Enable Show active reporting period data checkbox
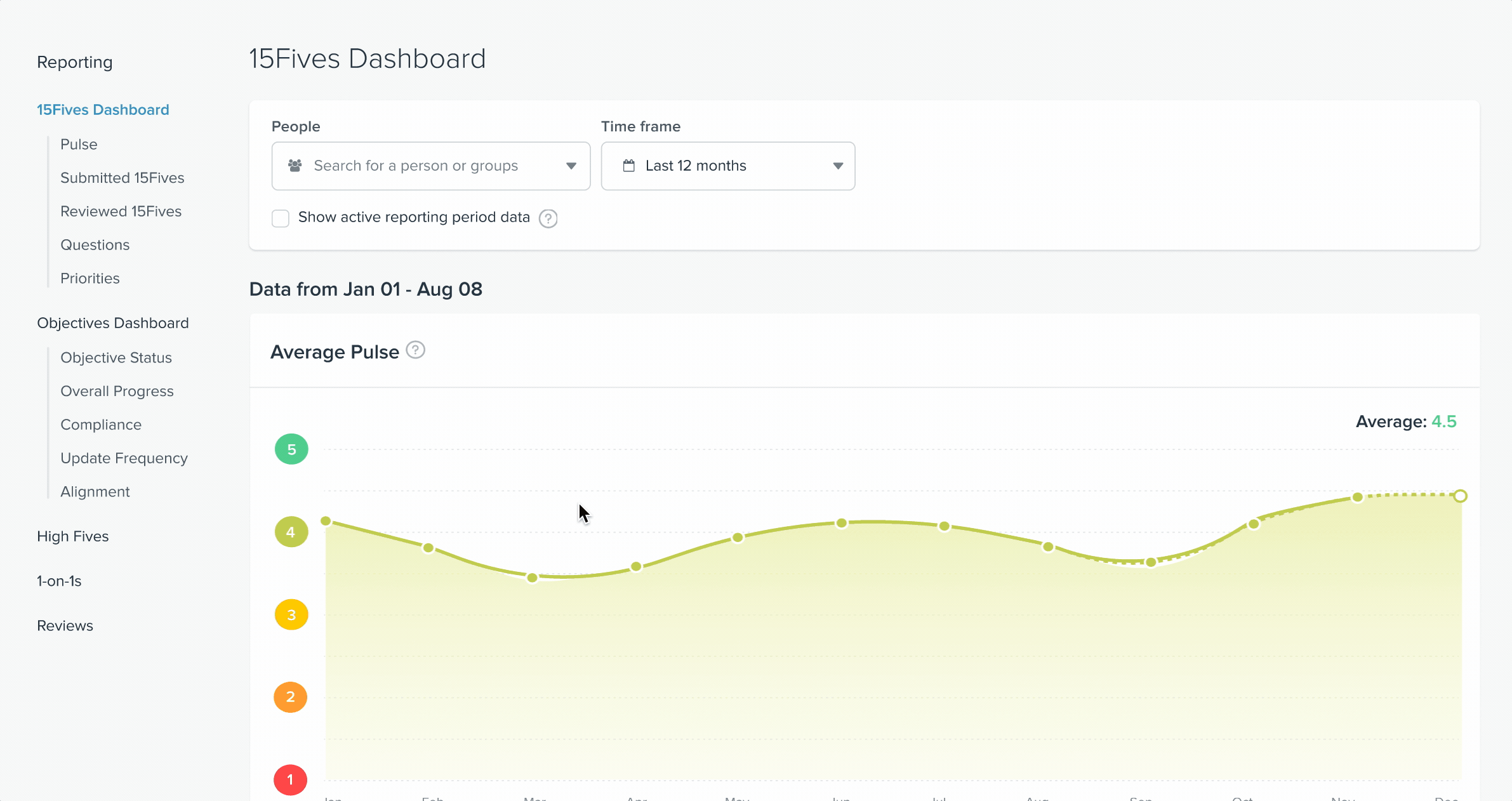This screenshot has height=801, width=1512. pos(281,218)
